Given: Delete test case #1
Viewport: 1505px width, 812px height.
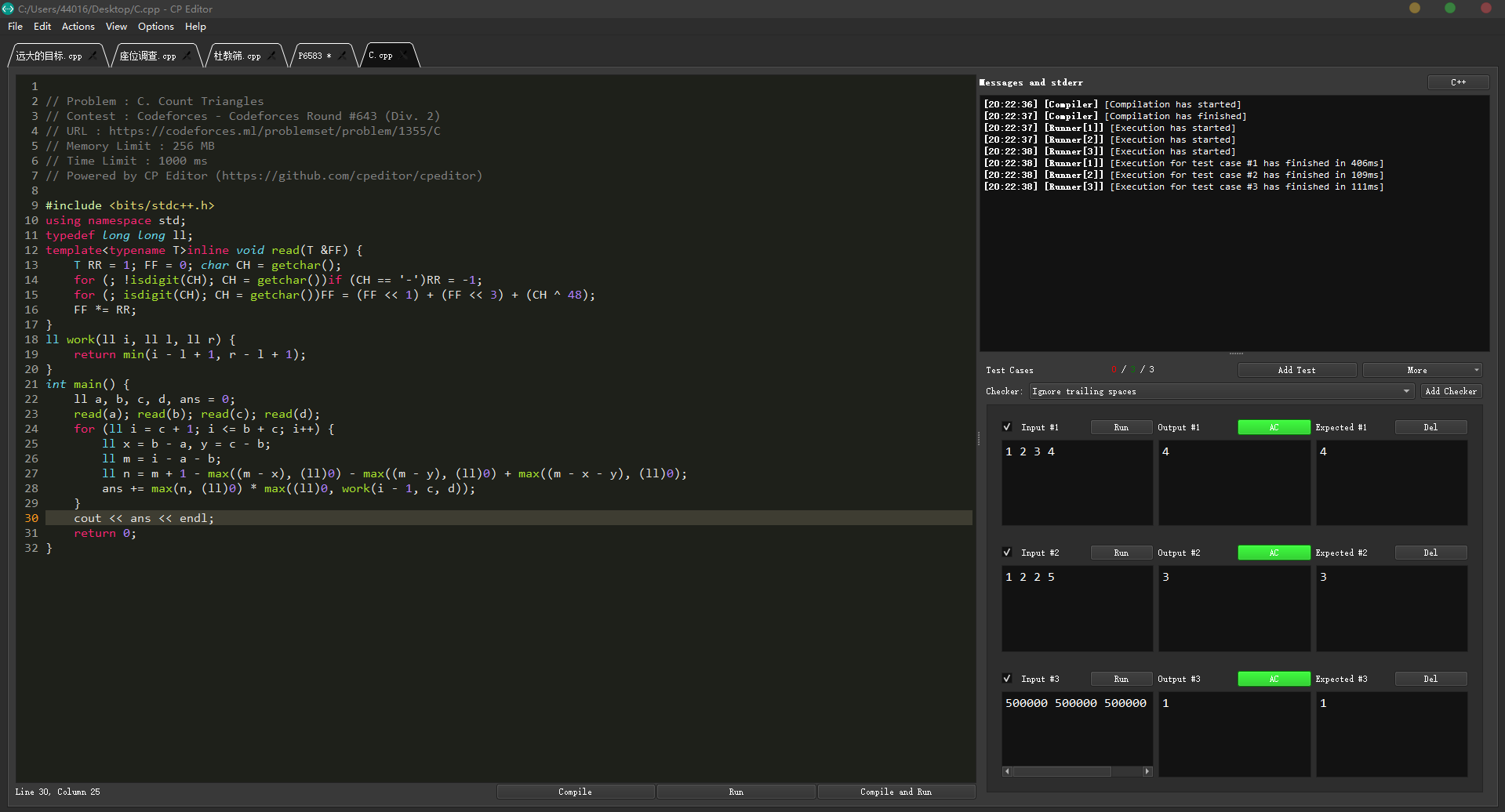Looking at the screenshot, I should click(1430, 427).
